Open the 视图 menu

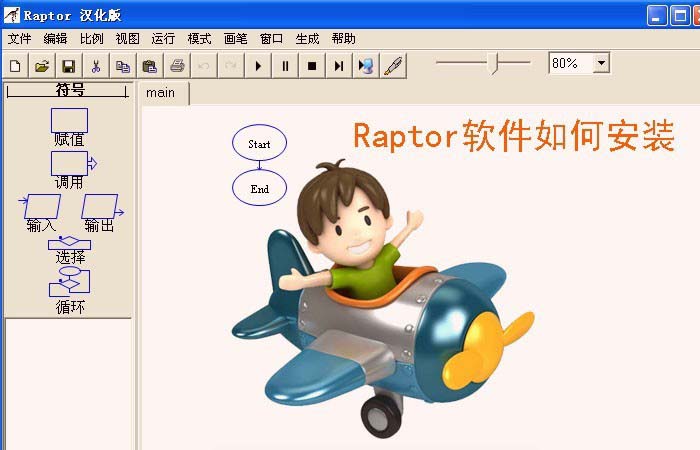click(x=128, y=39)
